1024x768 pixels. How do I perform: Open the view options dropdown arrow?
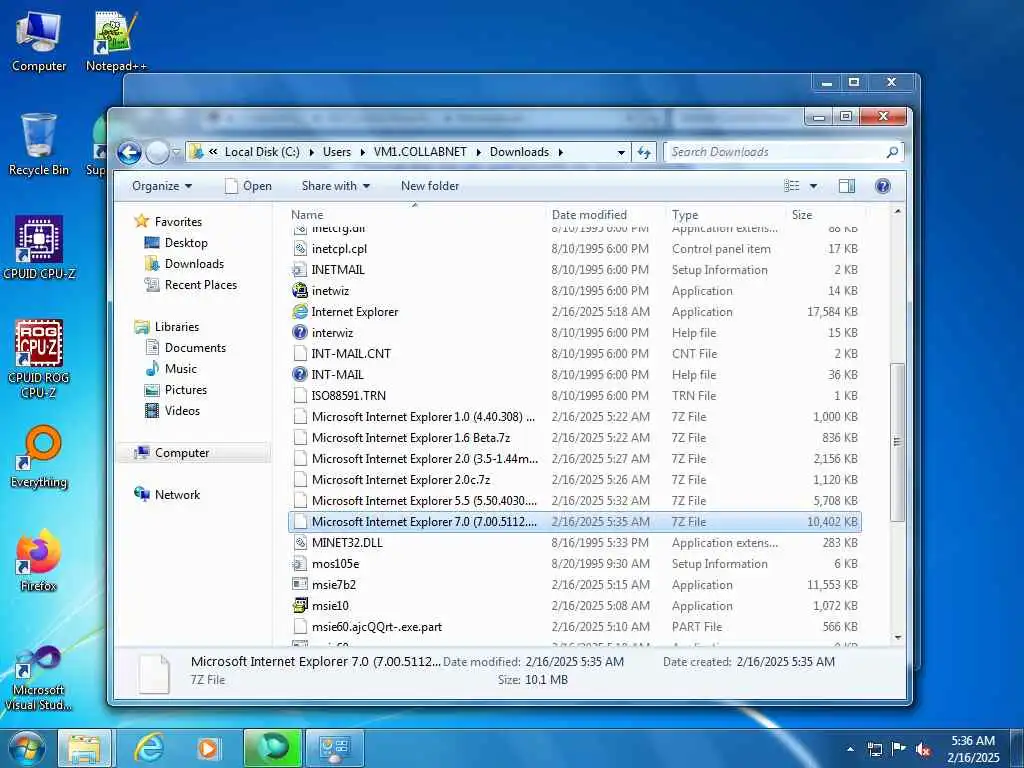(x=814, y=186)
